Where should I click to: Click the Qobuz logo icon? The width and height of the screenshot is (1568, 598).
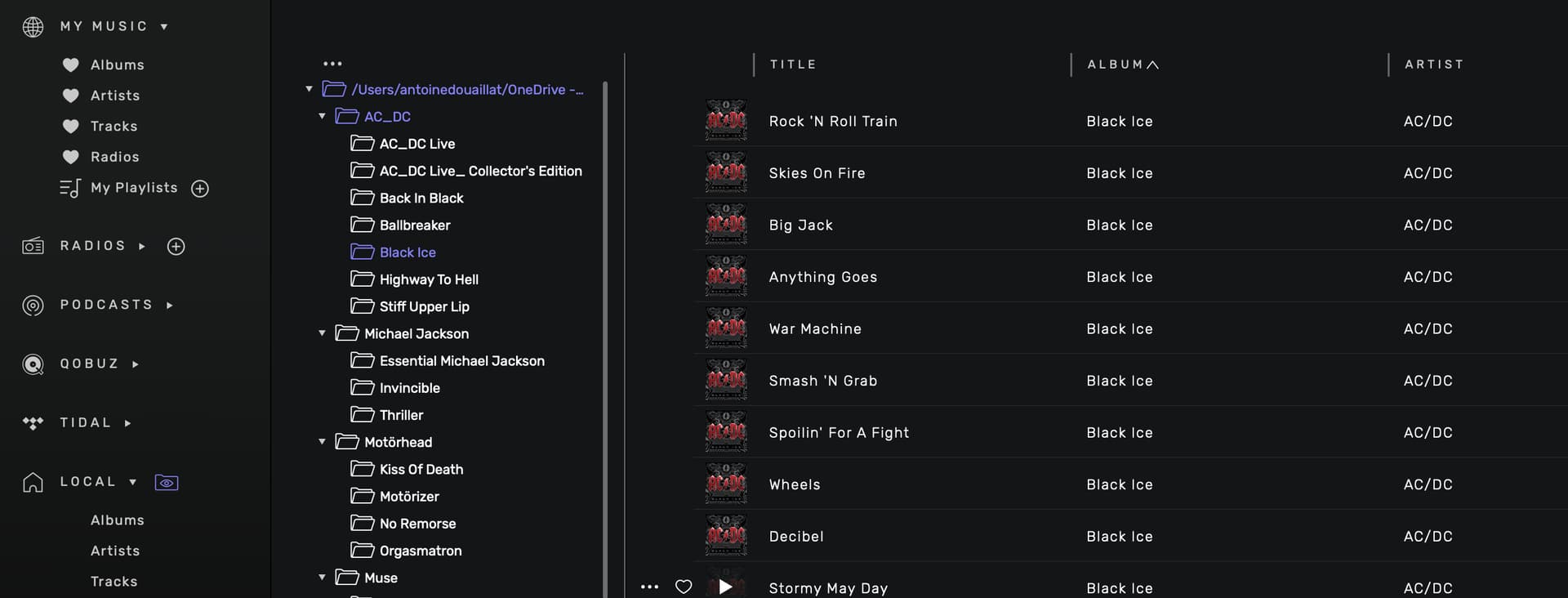click(x=33, y=364)
